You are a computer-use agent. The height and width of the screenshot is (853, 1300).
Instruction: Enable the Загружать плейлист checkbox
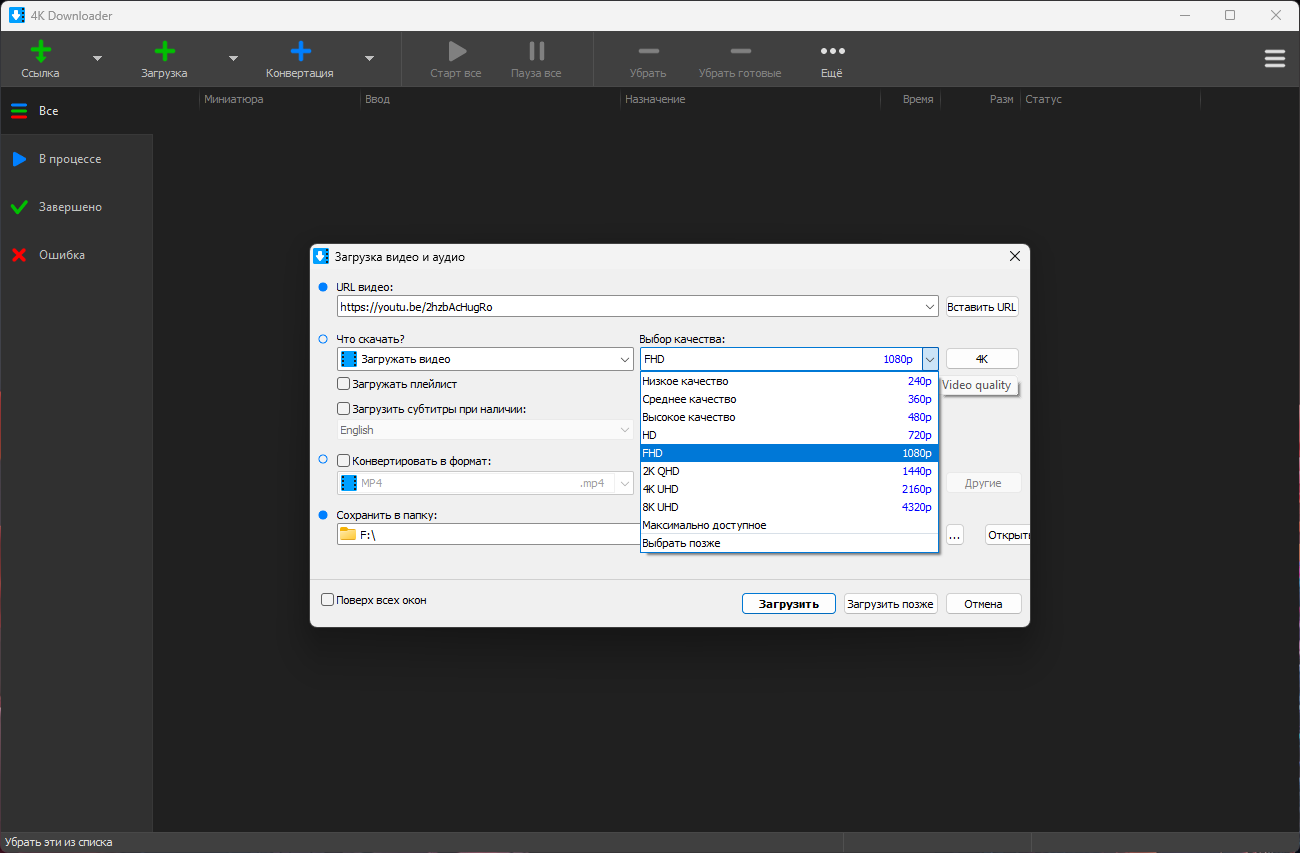pos(344,384)
